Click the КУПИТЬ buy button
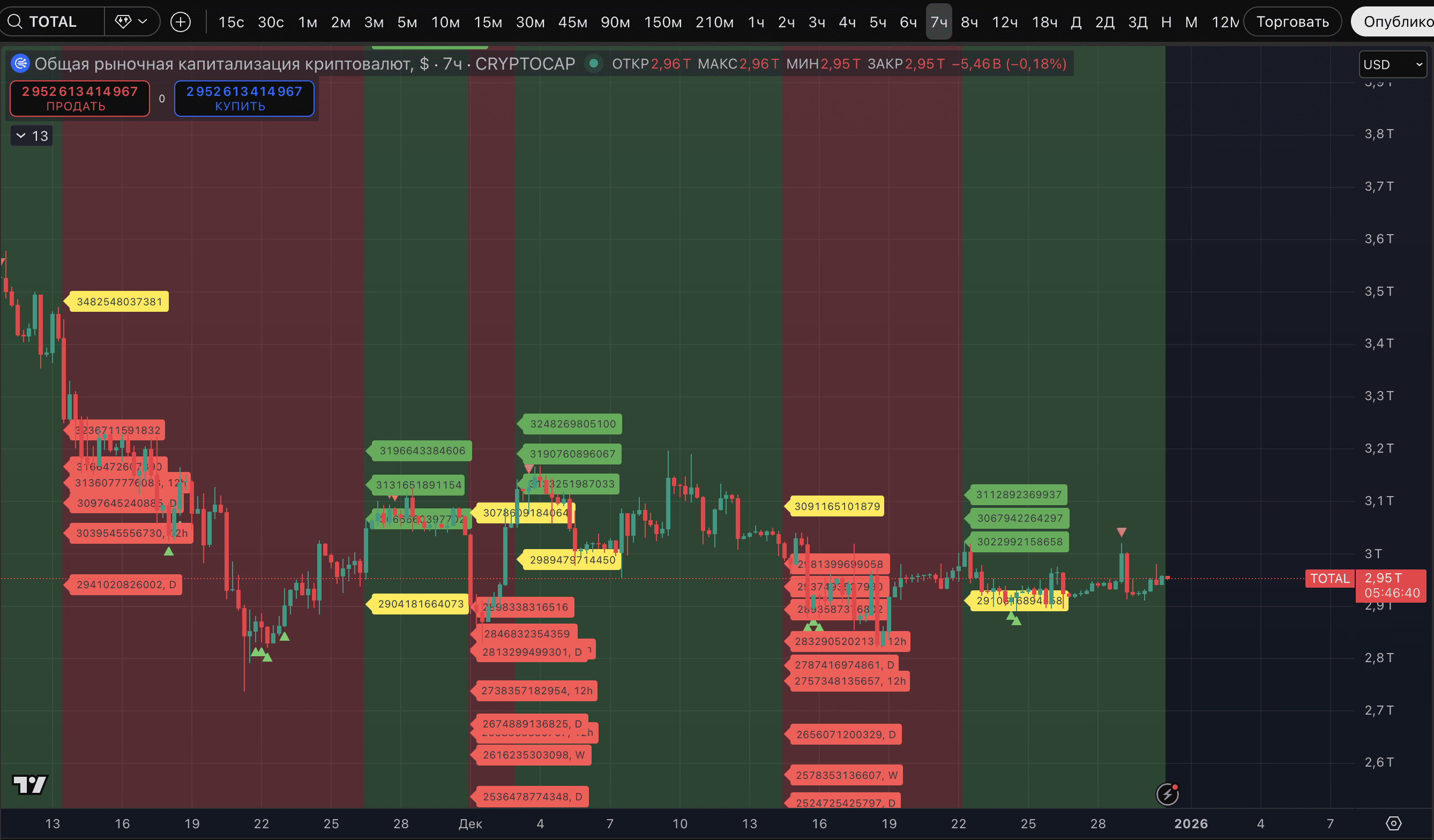1434x840 pixels. (244, 99)
